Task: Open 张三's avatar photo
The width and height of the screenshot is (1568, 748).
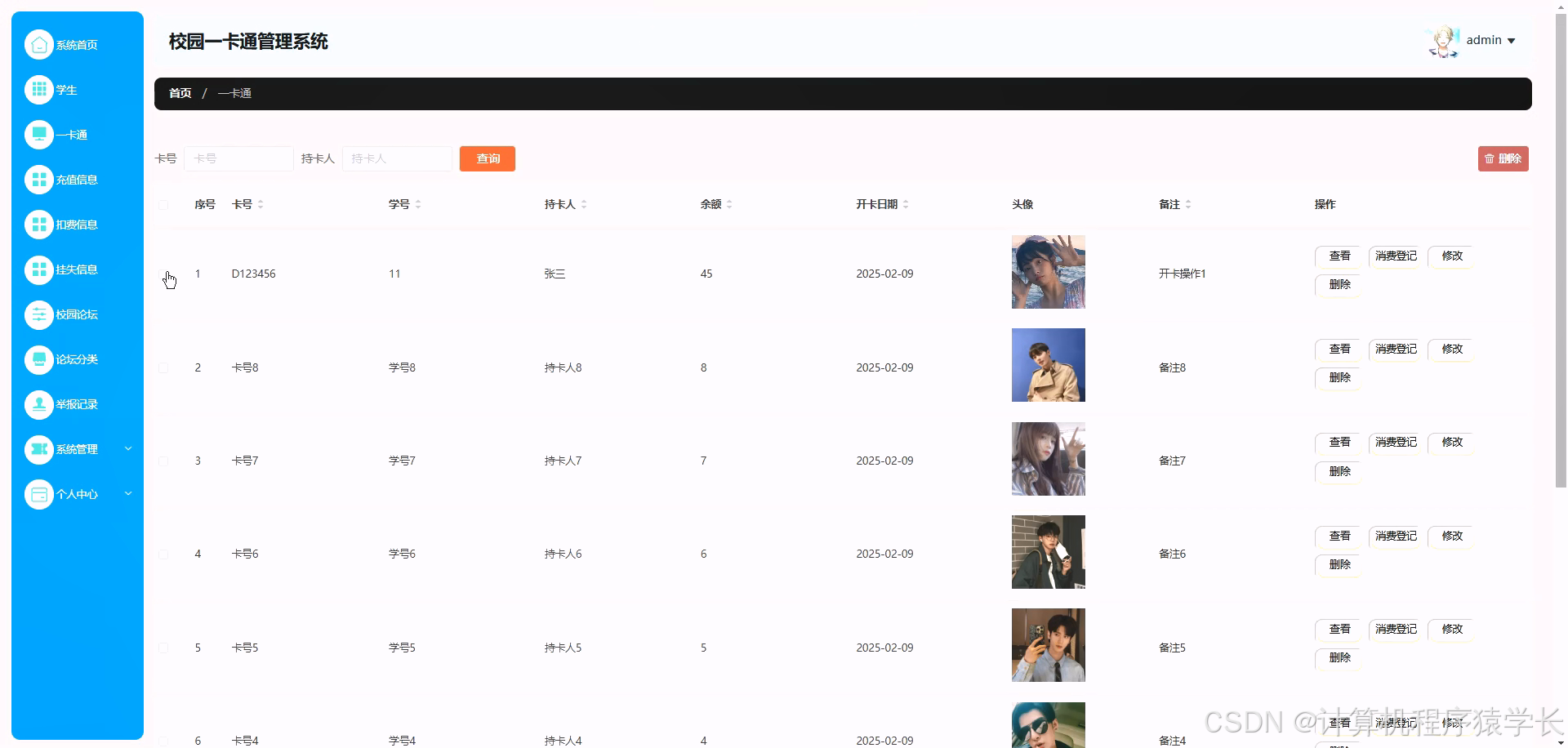Action: tap(1048, 272)
